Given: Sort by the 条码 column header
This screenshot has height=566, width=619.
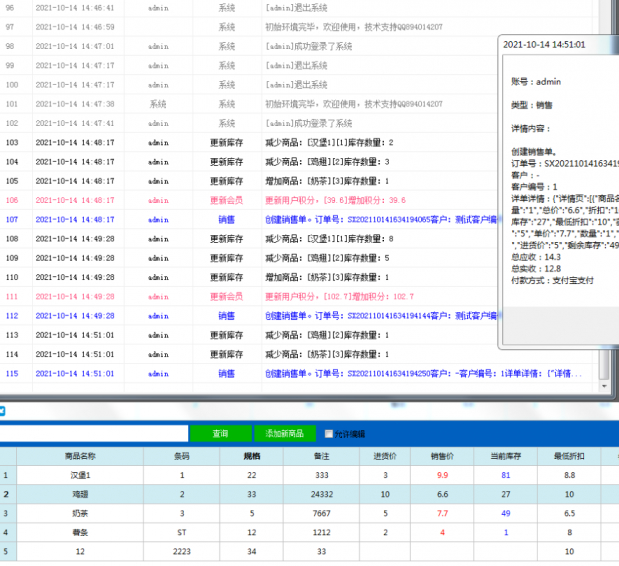Looking at the screenshot, I should 182,456.
